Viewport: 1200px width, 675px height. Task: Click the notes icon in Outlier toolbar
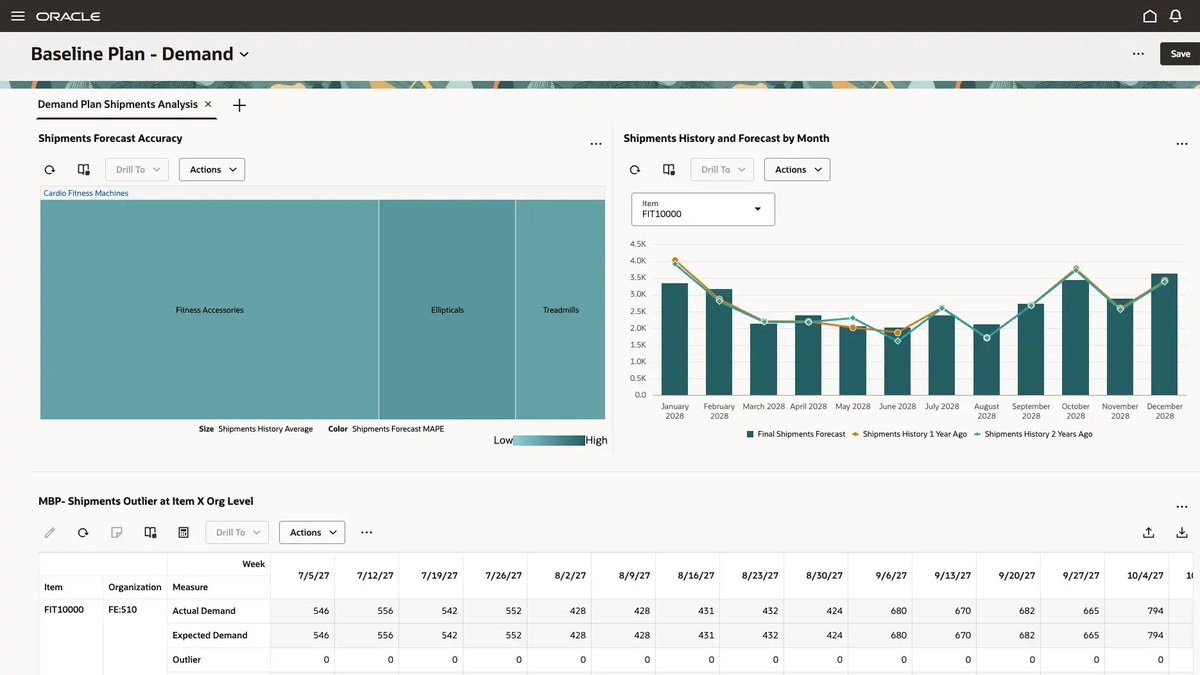(x=116, y=533)
